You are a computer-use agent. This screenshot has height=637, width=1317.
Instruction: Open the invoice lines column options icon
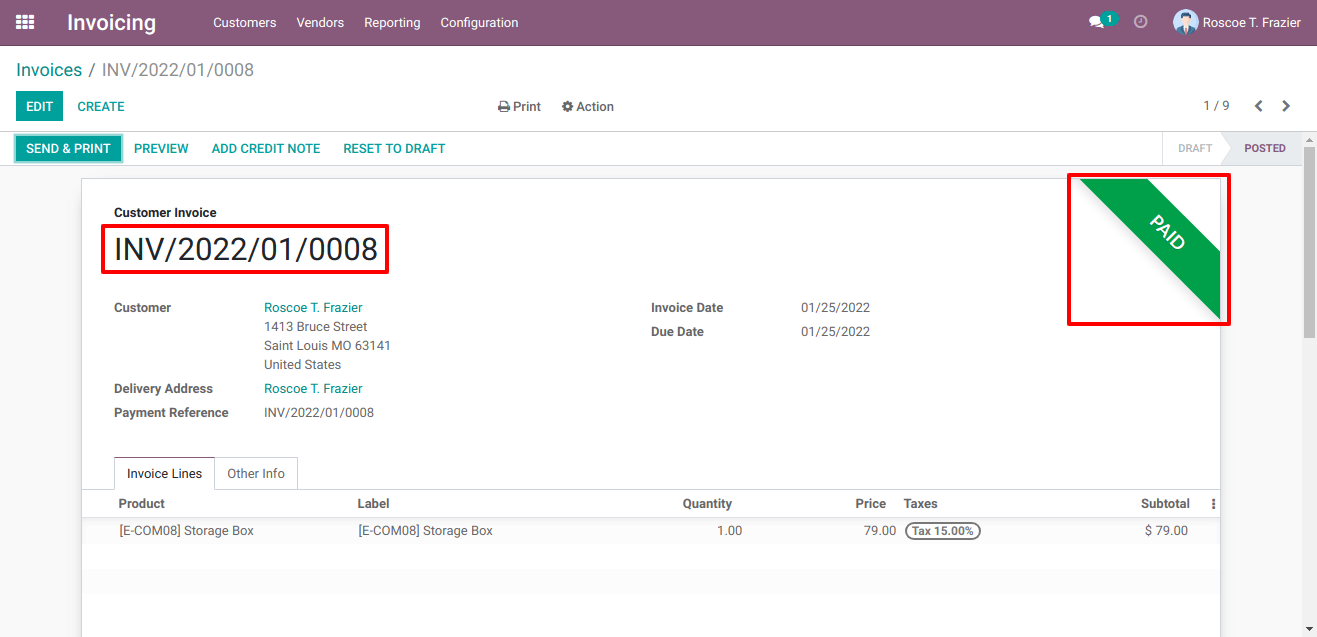click(1214, 504)
